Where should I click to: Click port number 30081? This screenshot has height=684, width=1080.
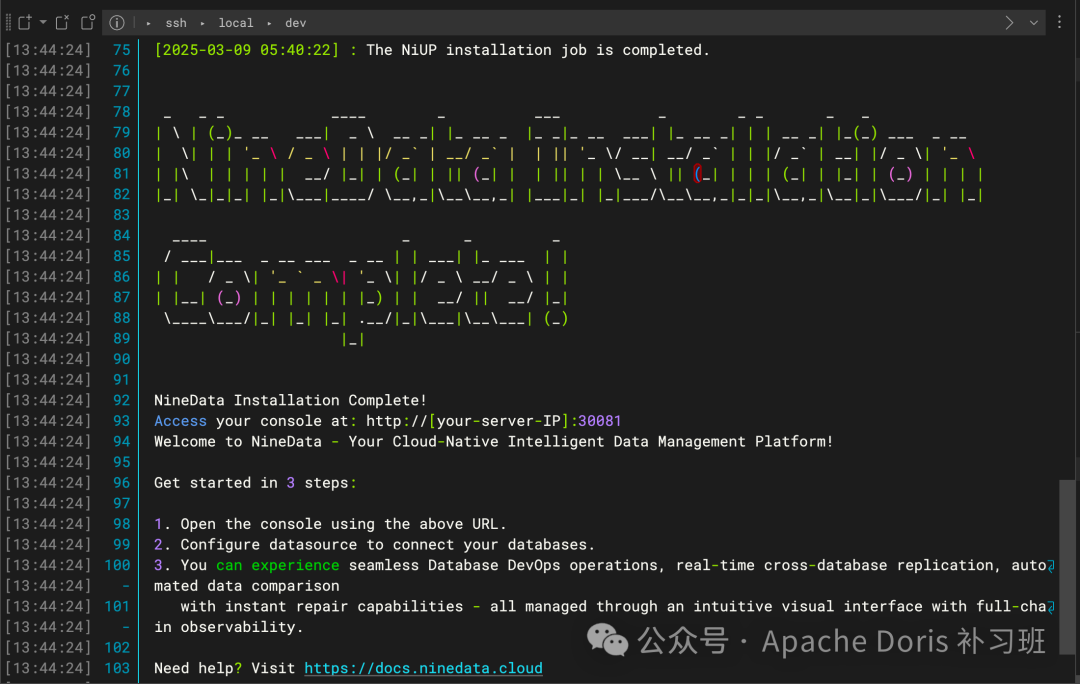click(599, 421)
